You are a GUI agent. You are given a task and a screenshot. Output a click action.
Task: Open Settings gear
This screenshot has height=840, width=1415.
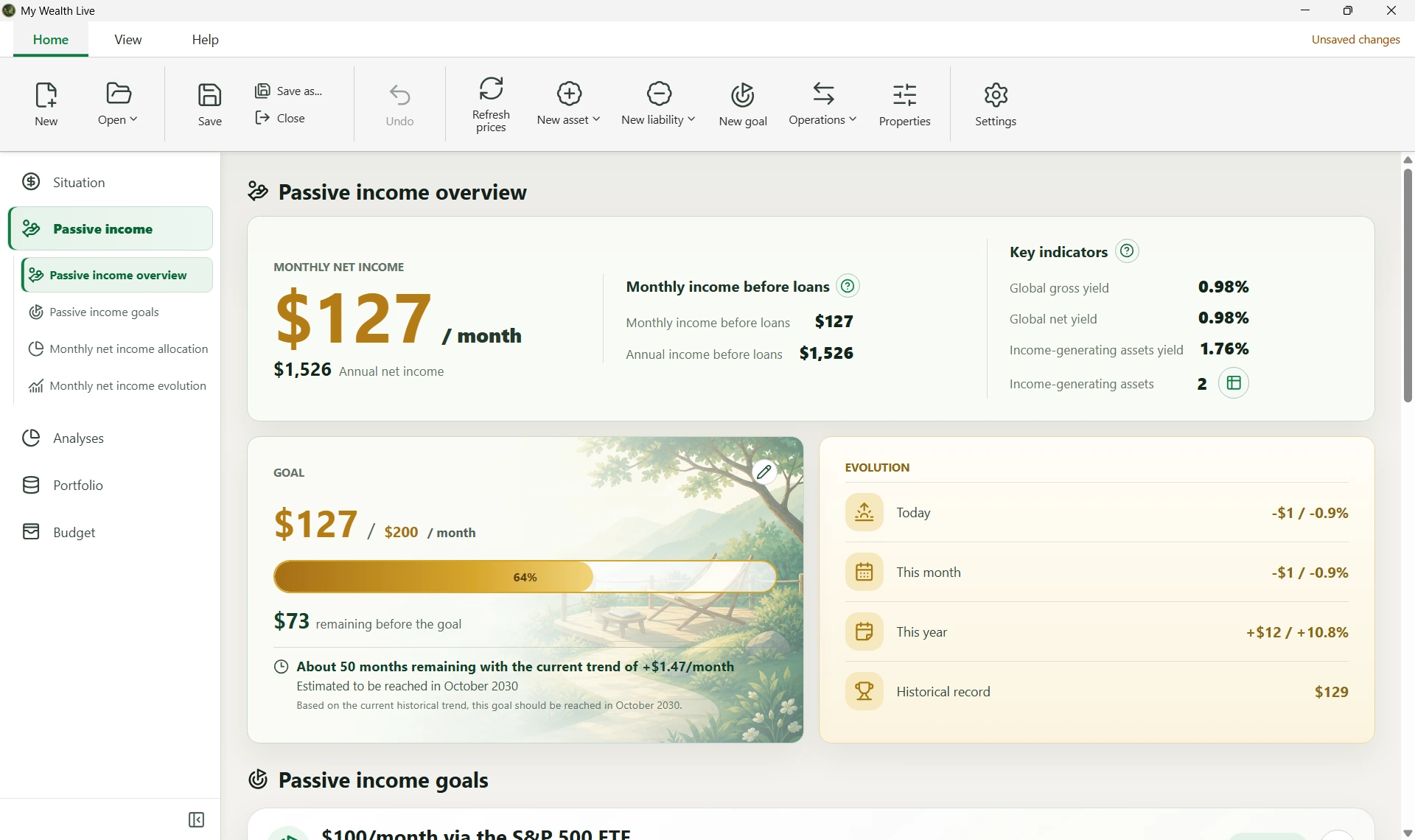[996, 104]
